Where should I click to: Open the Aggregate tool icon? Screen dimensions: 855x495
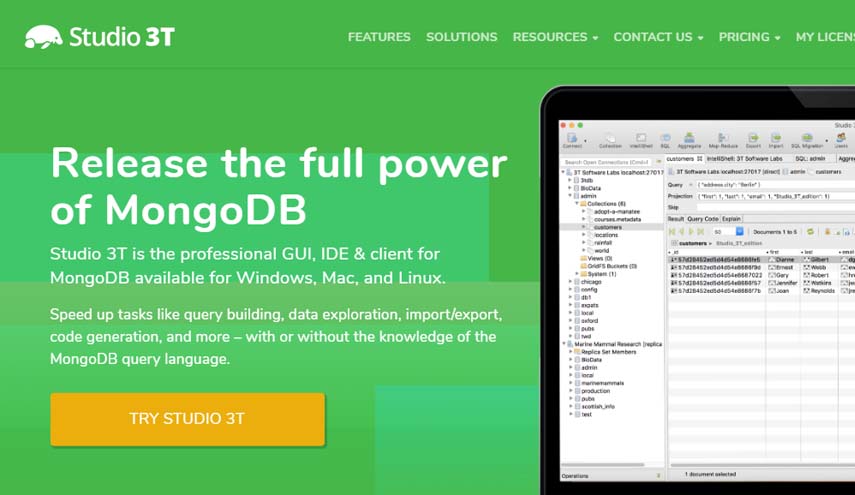point(689,137)
